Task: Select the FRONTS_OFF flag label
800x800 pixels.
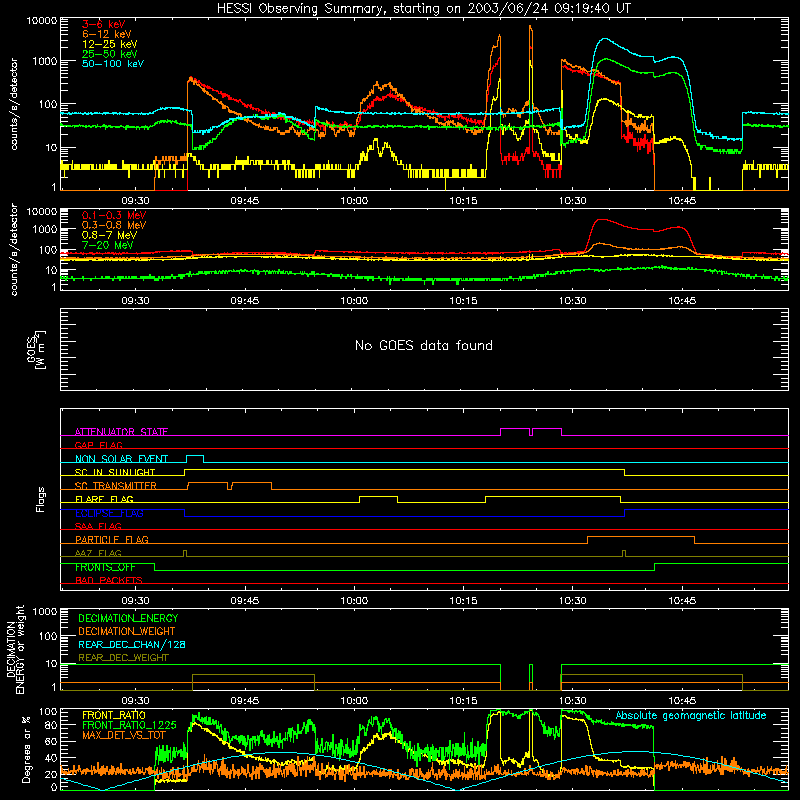Action: pyautogui.click(x=105, y=567)
